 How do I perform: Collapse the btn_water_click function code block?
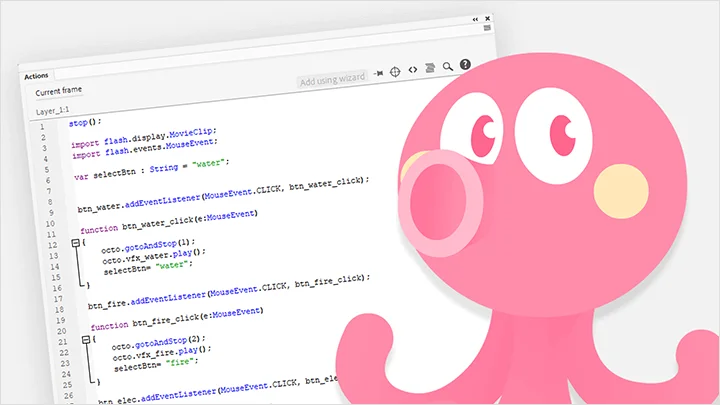pos(76,243)
